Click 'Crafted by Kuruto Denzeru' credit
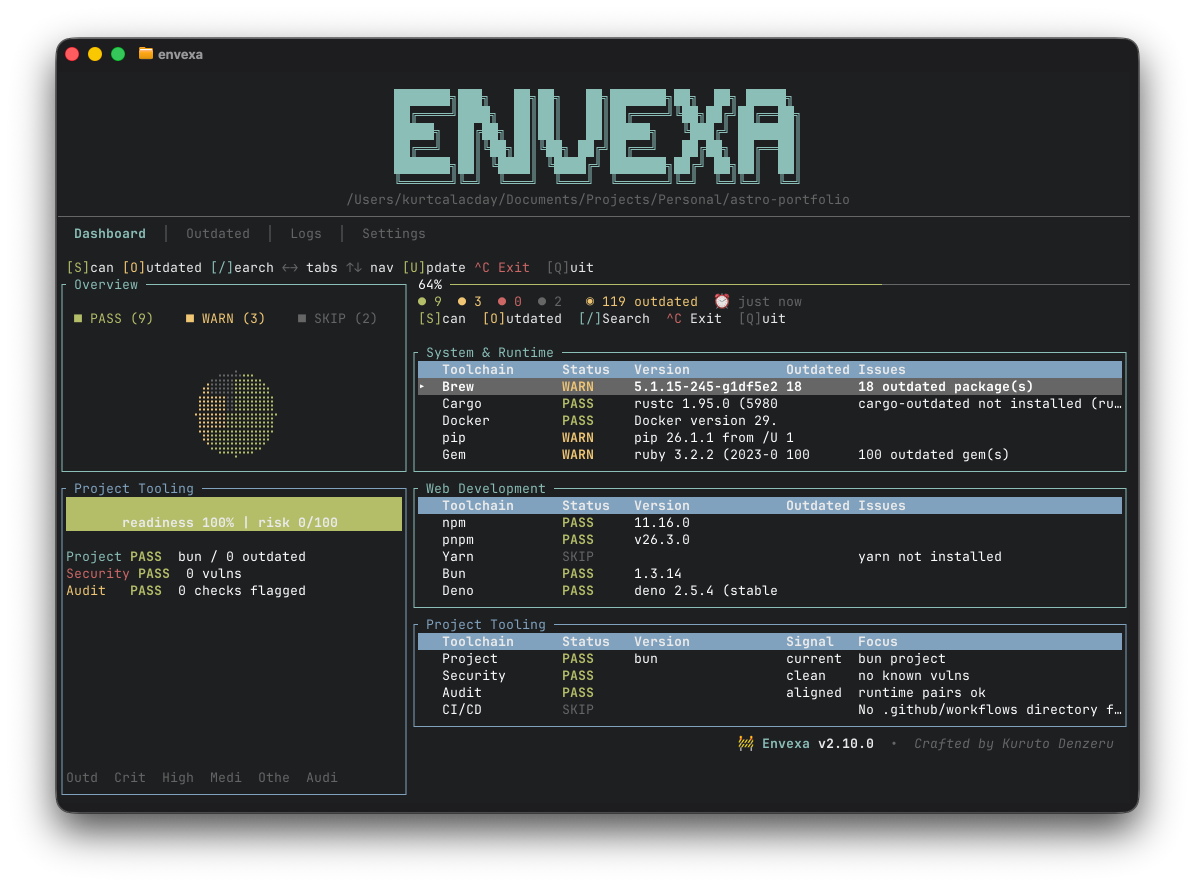 1014,743
